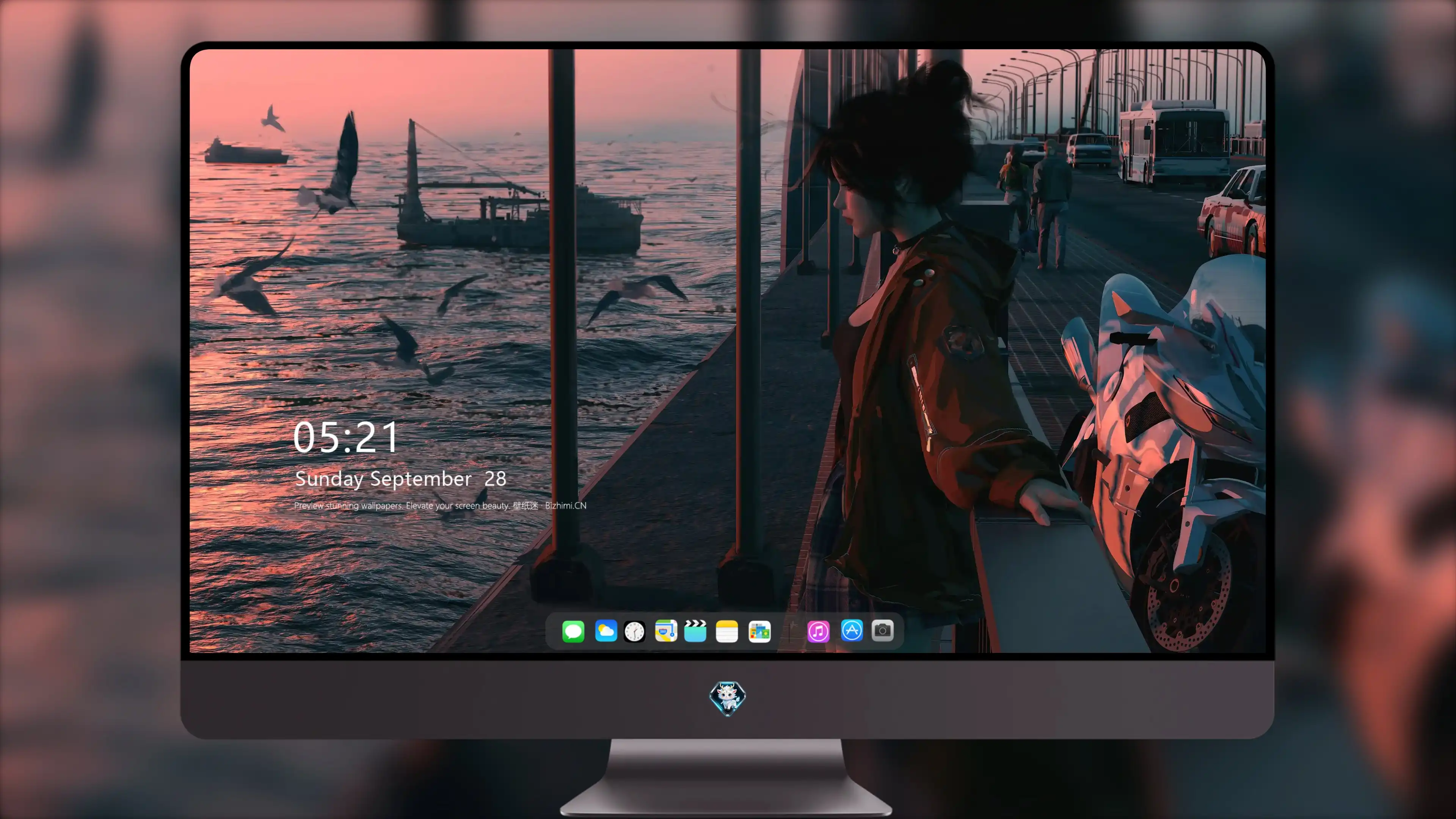The width and height of the screenshot is (1456, 819).
Task: Open the Weather app in the dock
Action: click(x=606, y=631)
